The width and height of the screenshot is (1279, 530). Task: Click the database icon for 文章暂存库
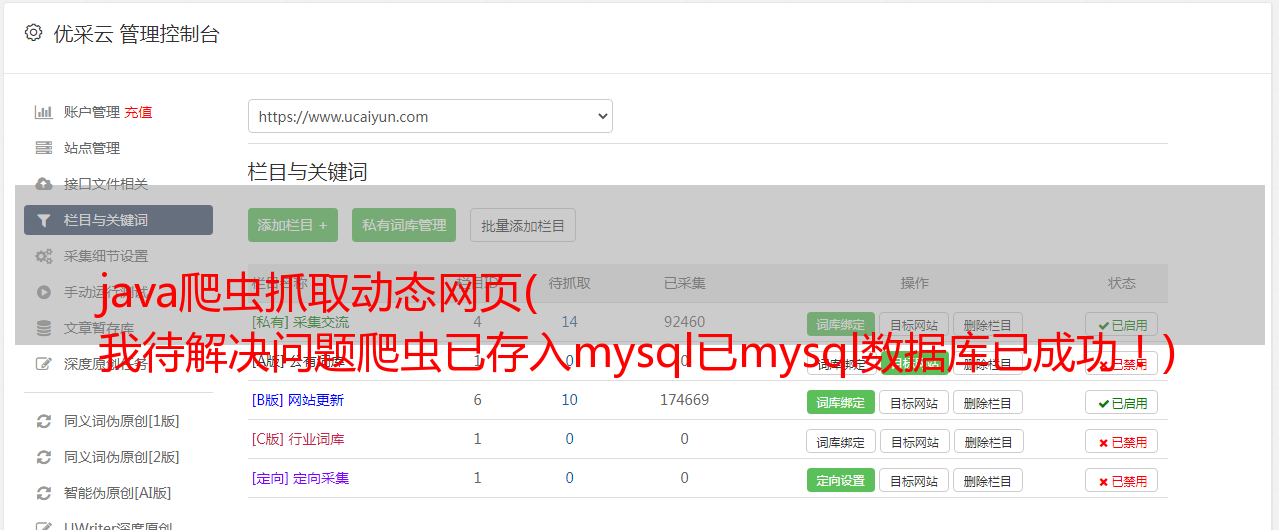pyautogui.click(x=43, y=328)
